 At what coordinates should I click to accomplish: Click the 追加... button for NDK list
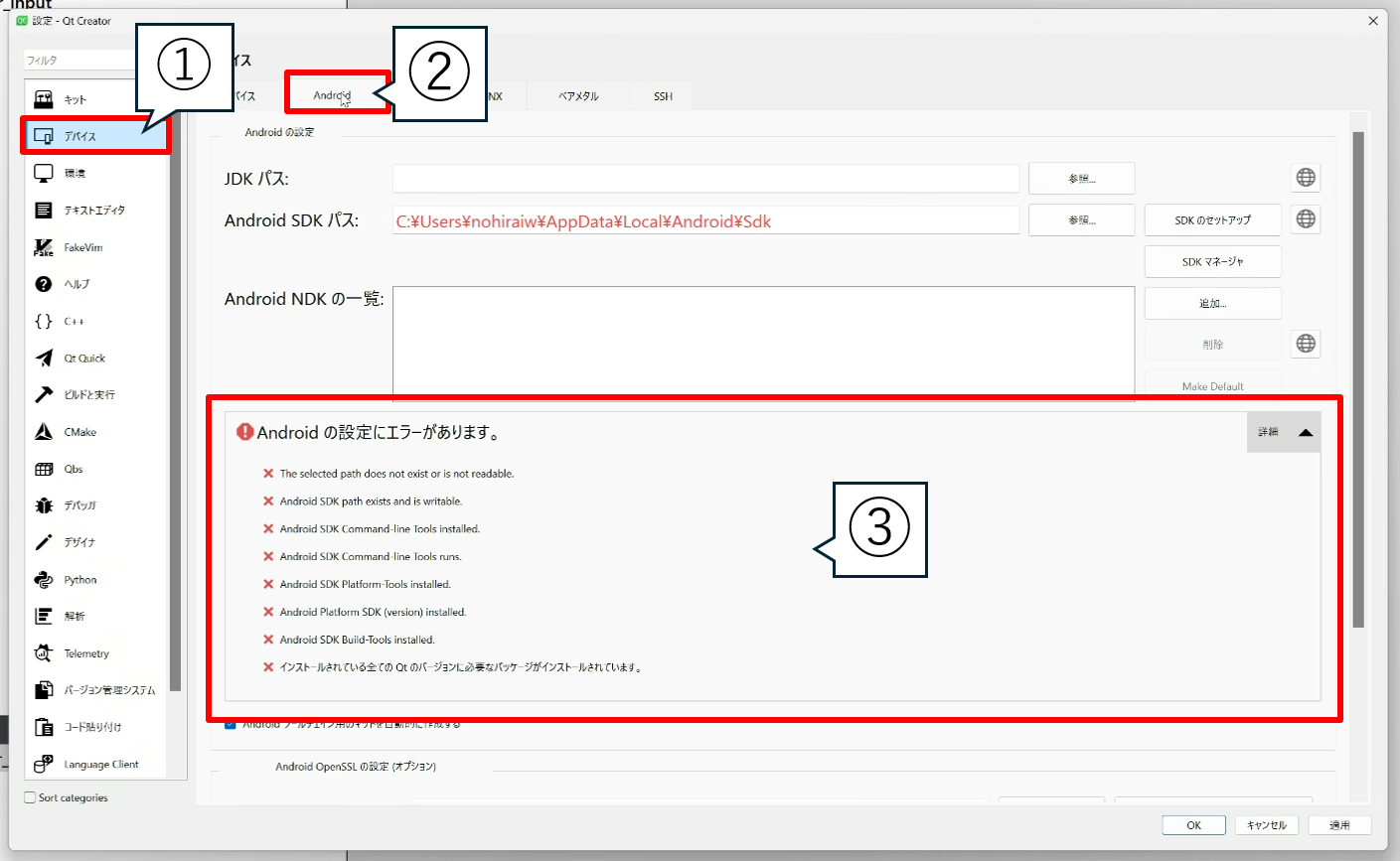1212,304
